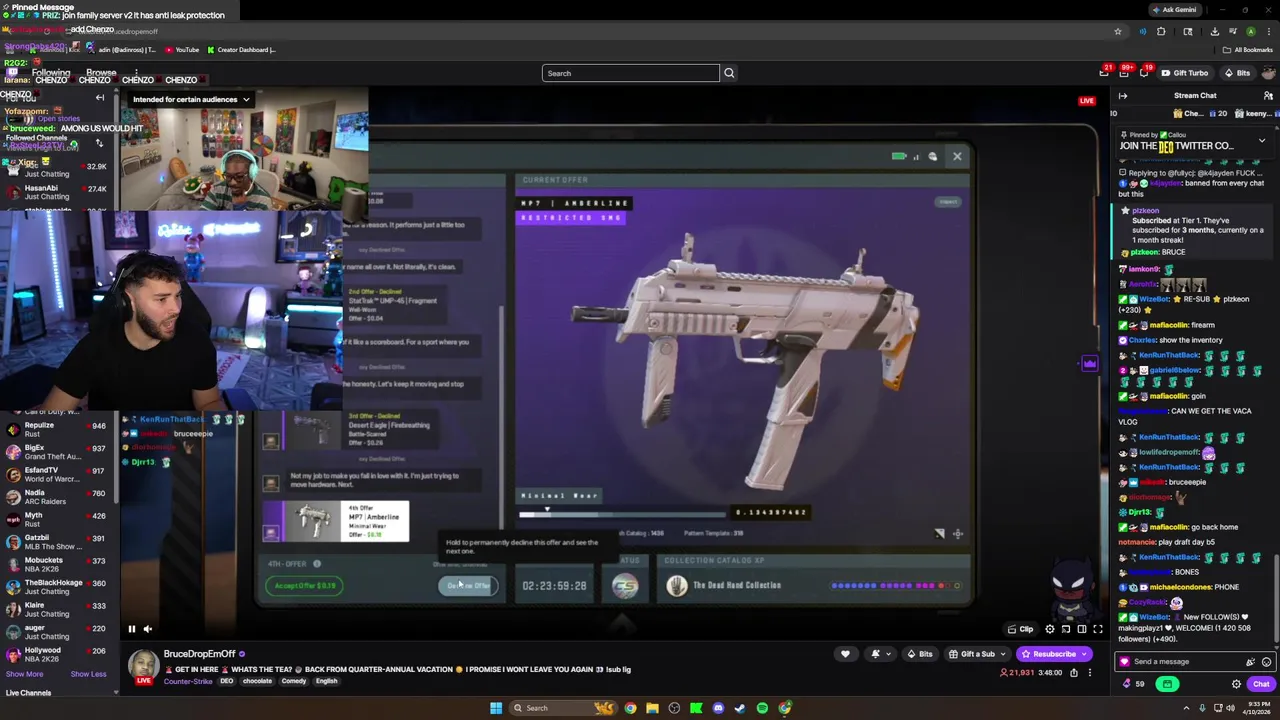Open Prime loot with the 21 badge
The image size is (1280, 720).
1104,73
